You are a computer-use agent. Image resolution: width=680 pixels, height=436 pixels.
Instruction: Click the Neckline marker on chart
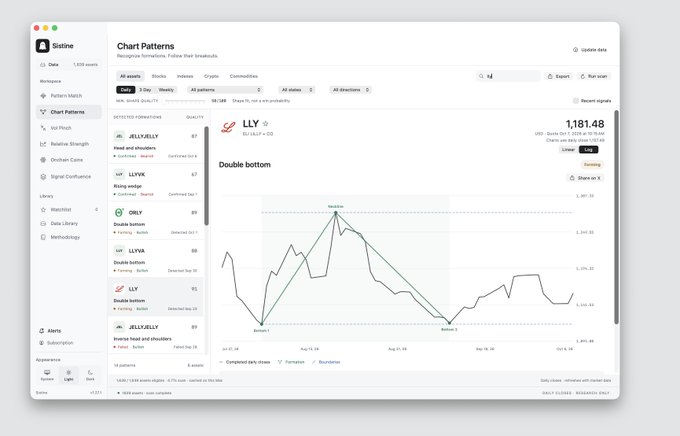pos(336,213)
